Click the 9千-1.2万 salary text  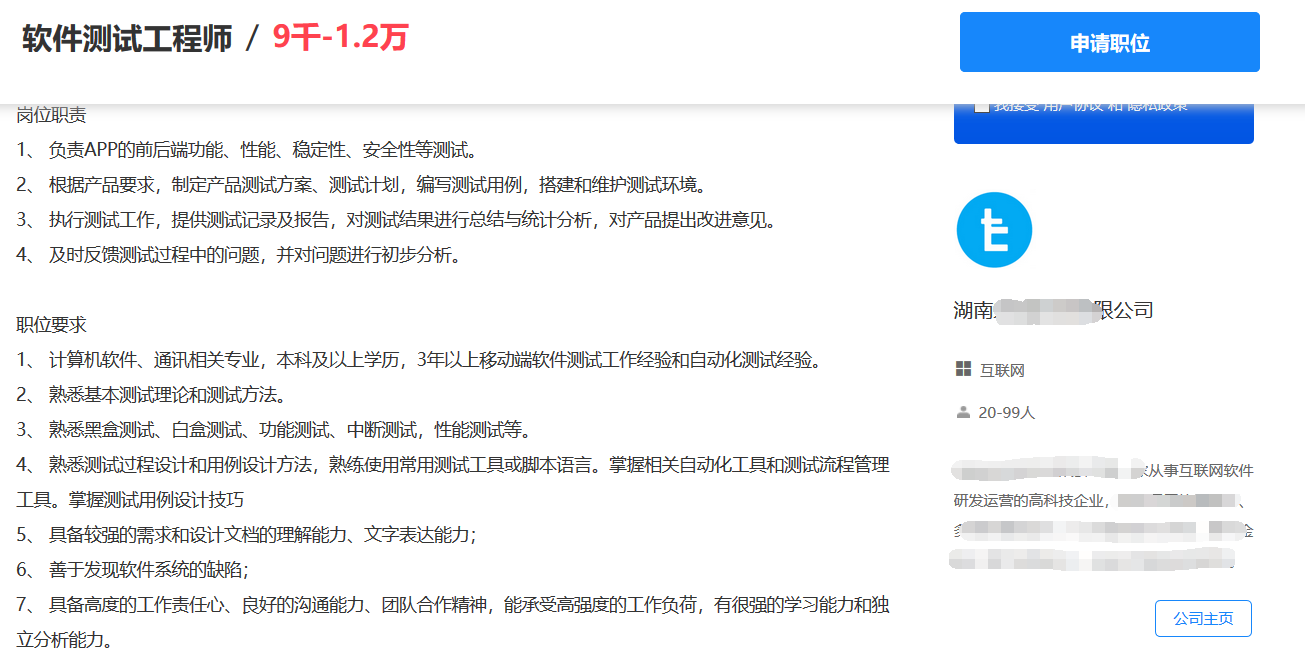(x=340, y=38)
